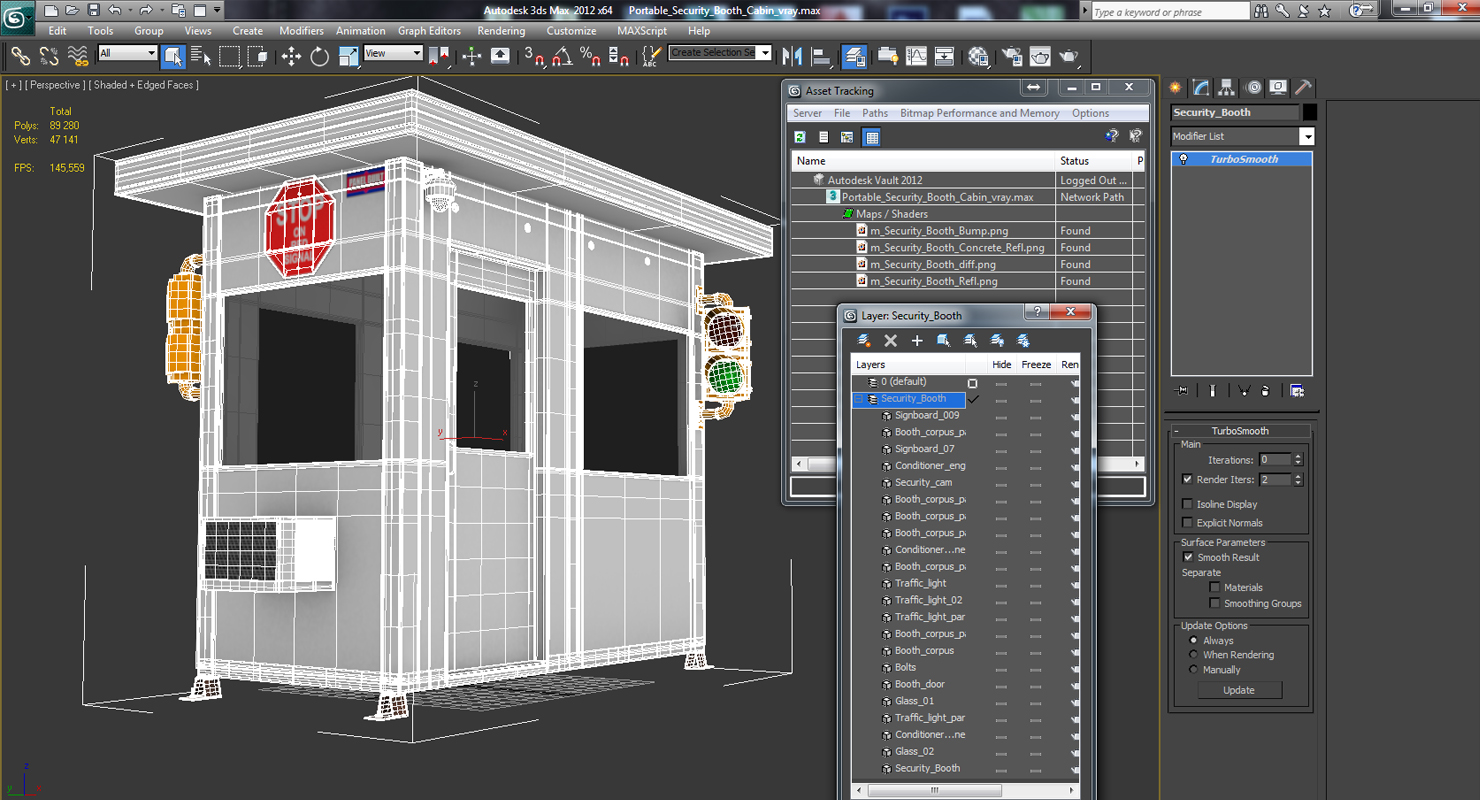Choose the Select and Scale tool

pos(349,56)
